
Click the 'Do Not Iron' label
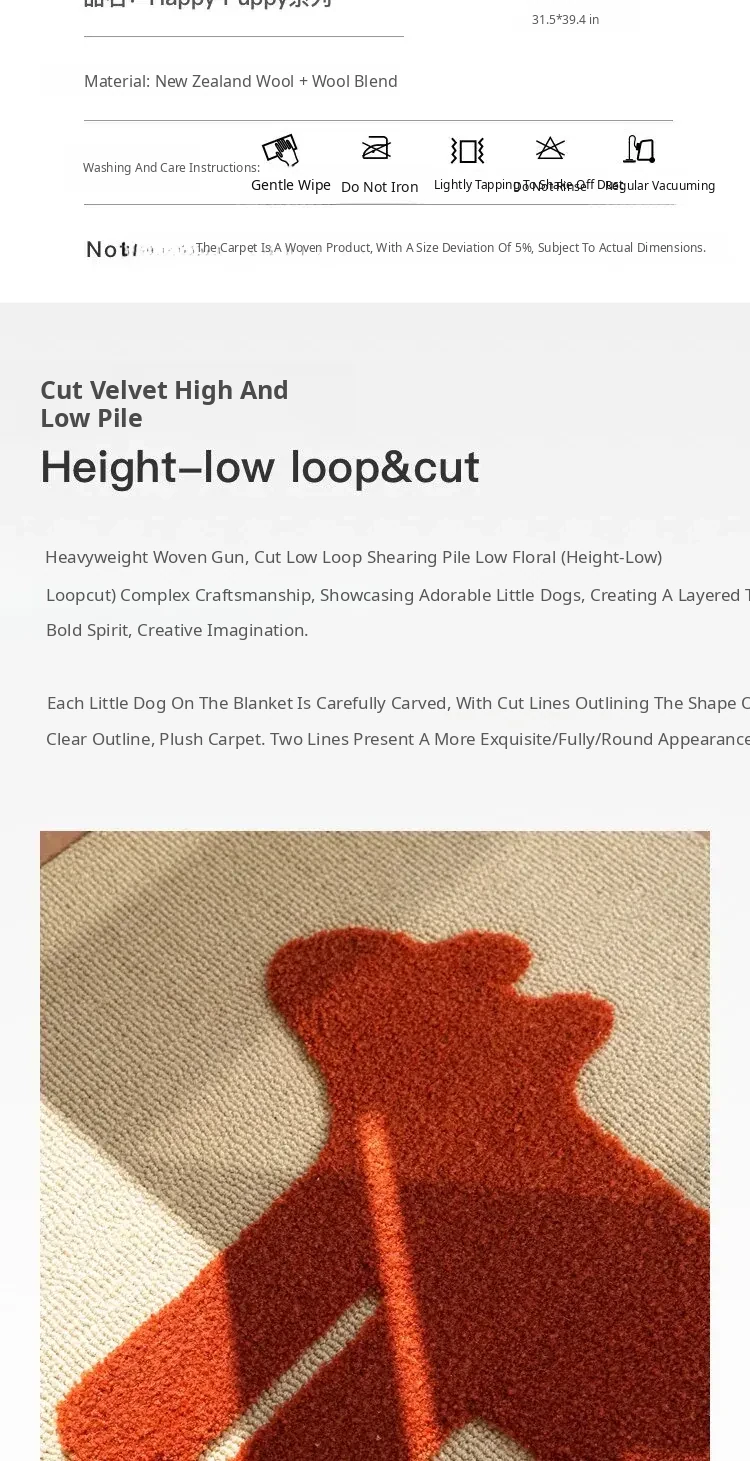point(379,187)
